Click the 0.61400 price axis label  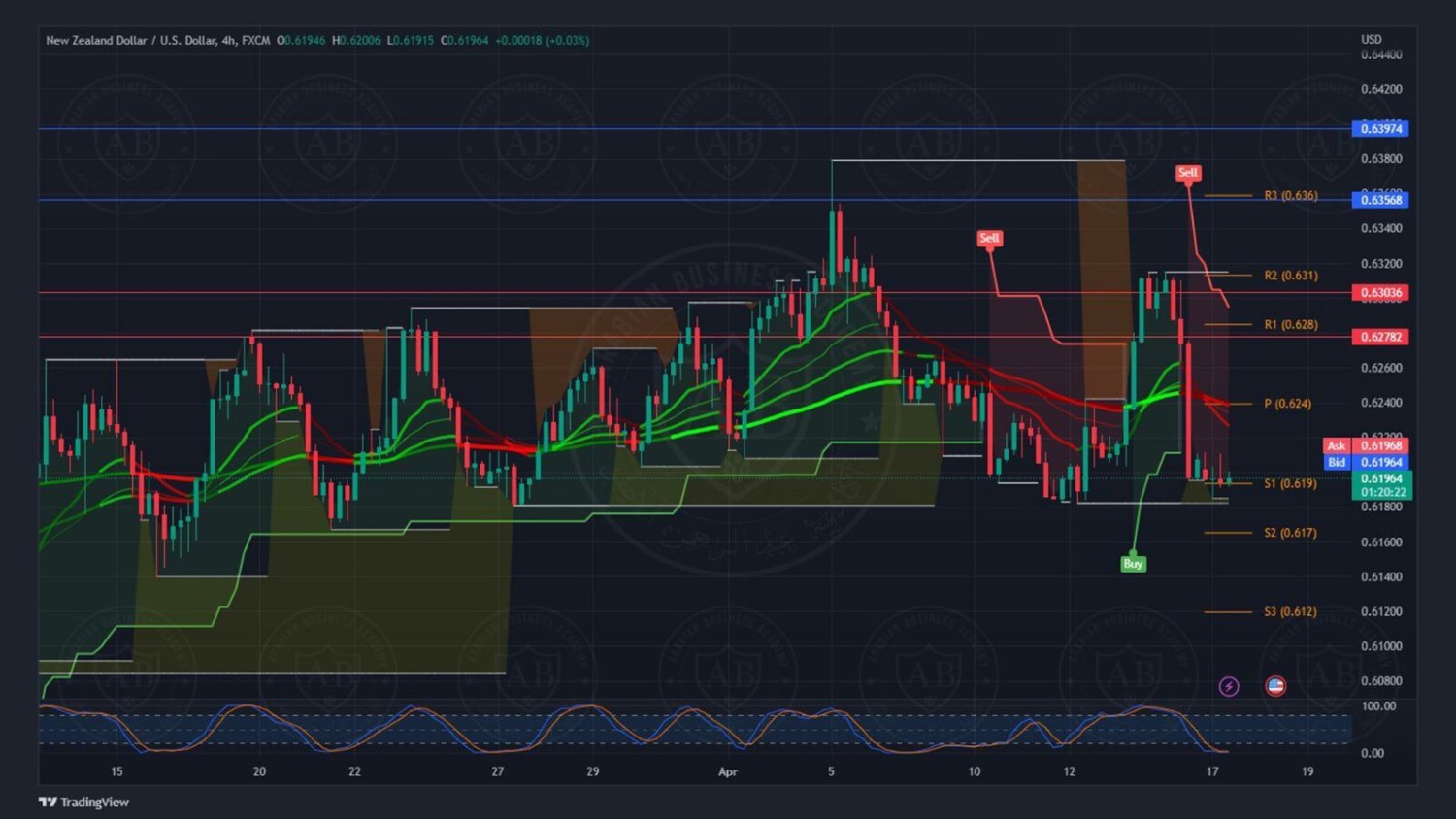click(x=1381, y=576)
